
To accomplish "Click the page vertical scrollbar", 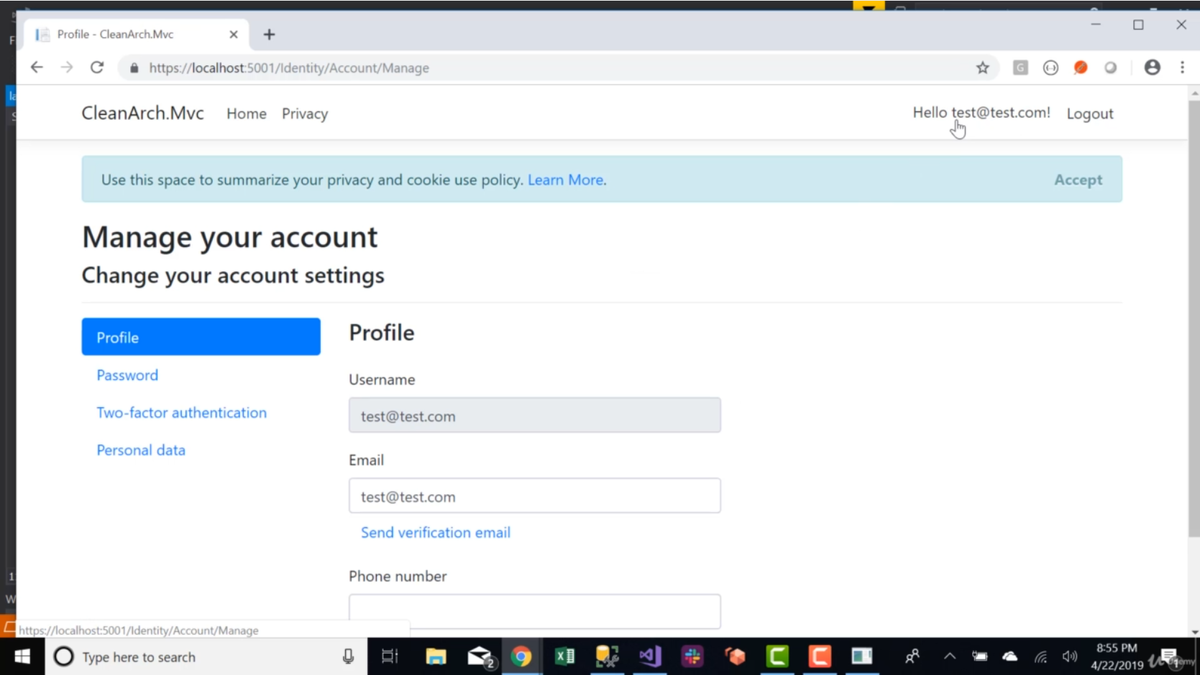I will click(x=1194, y=320).
